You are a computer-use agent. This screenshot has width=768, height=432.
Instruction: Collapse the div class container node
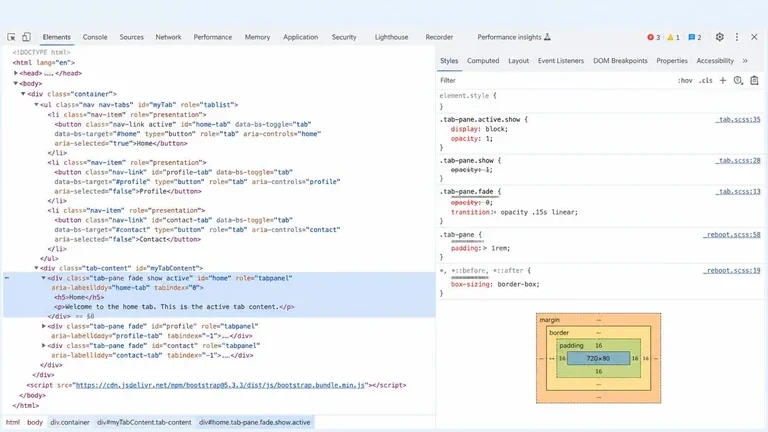(x=23, y=94)
